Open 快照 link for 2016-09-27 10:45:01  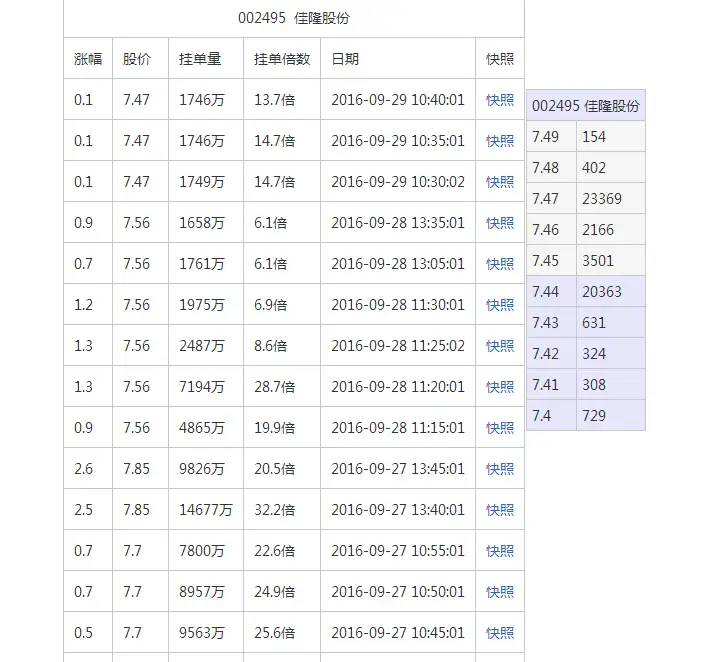500,632
